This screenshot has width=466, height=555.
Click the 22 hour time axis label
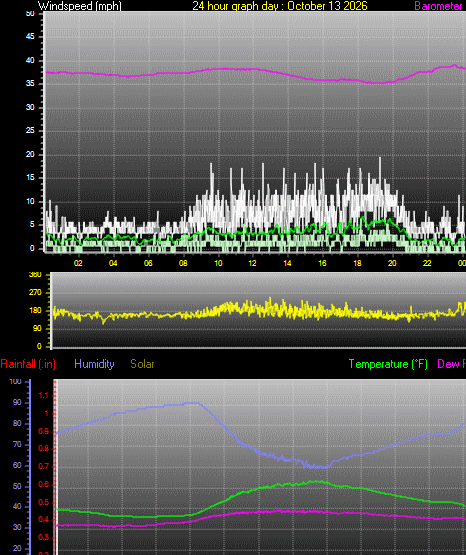pyautogui.click(x=427, y=263)
